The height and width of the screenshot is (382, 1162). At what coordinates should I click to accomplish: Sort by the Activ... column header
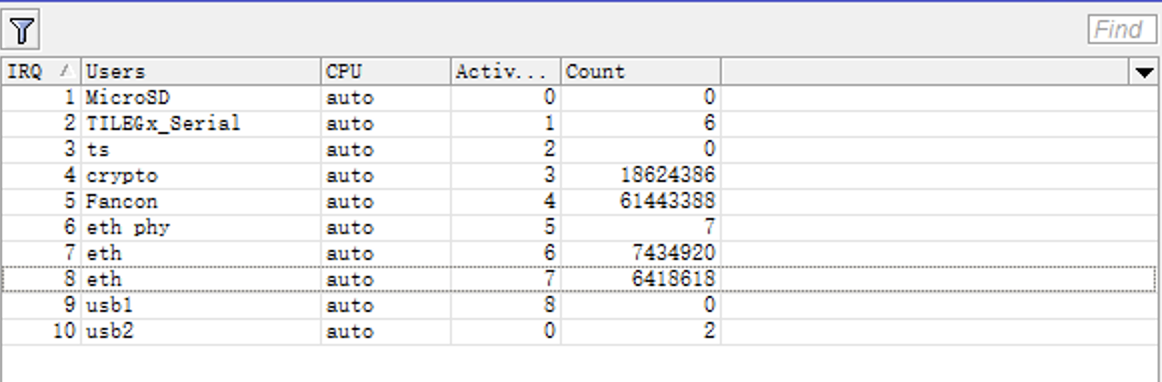[505, 72]
